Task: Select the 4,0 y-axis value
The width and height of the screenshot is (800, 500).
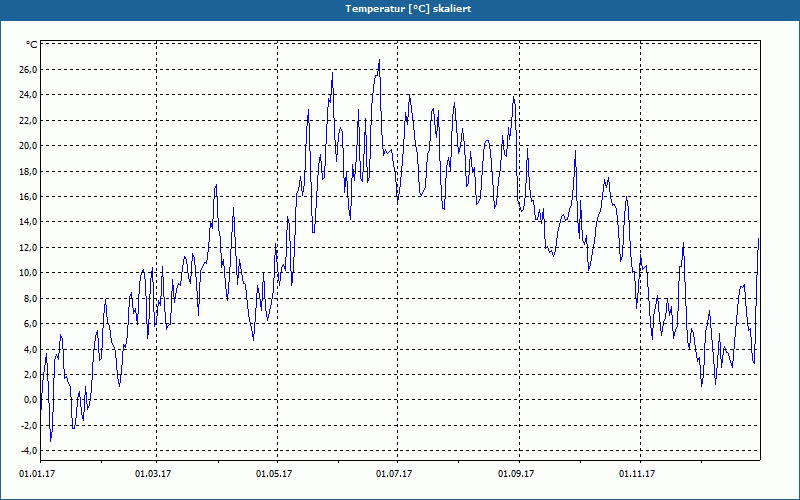Action: point(31,349)
